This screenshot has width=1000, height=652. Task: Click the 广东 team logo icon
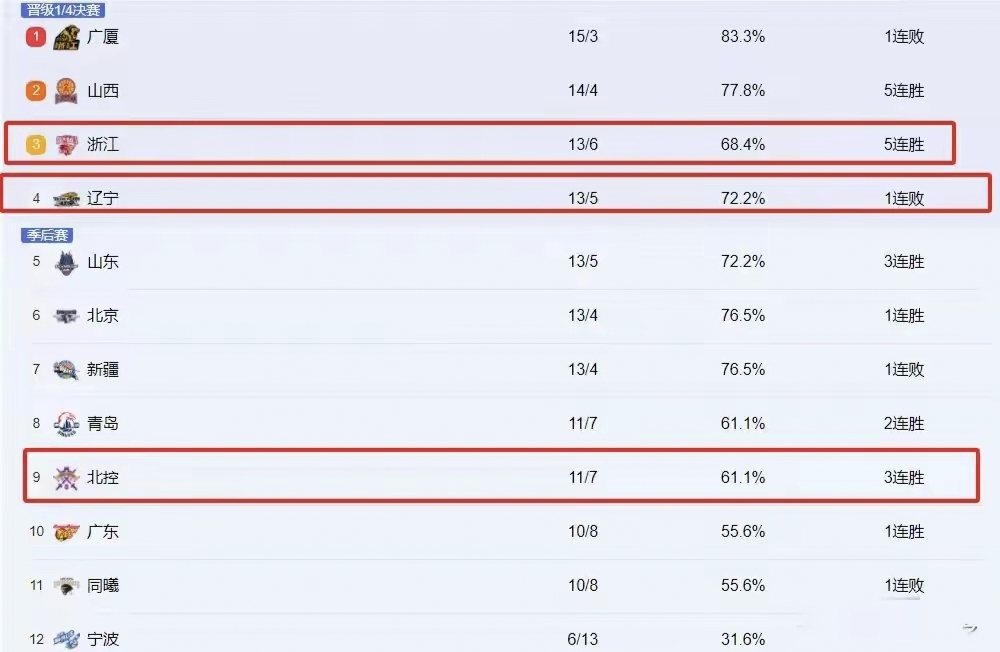point(66,532)
